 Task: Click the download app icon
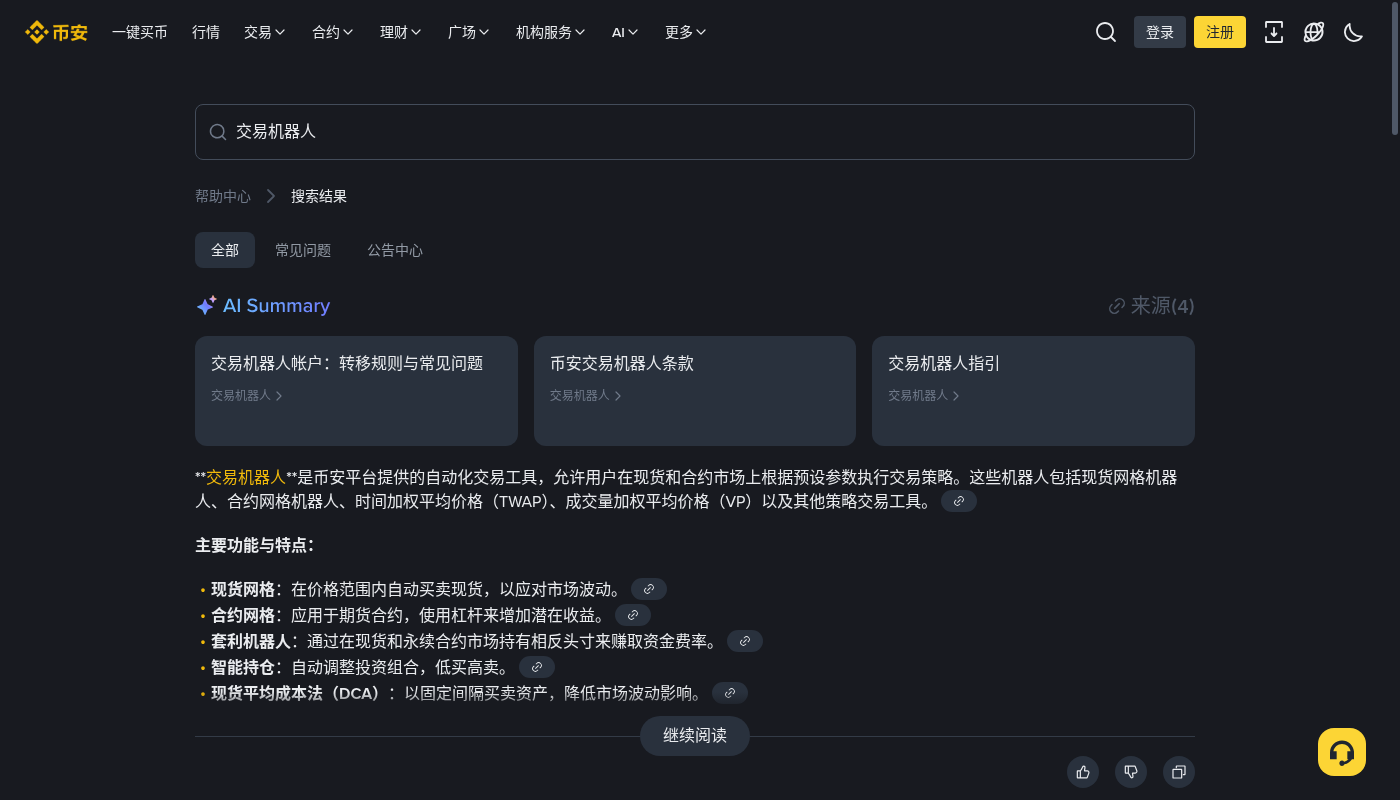(x=1274, y=32)
